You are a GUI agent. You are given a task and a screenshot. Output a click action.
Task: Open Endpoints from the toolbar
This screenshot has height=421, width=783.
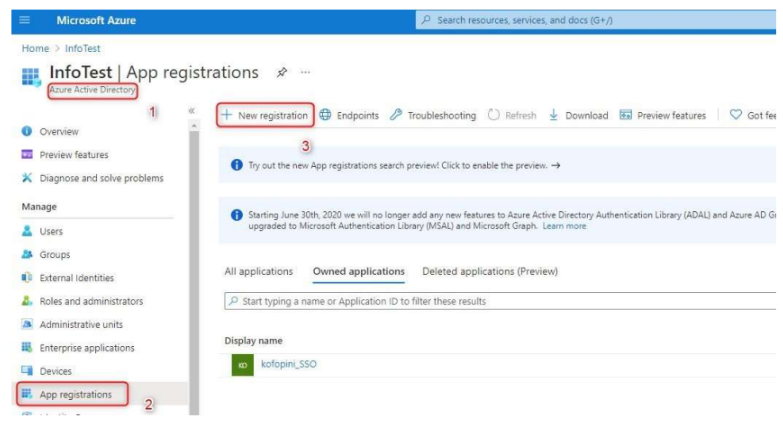coord(349,115)
